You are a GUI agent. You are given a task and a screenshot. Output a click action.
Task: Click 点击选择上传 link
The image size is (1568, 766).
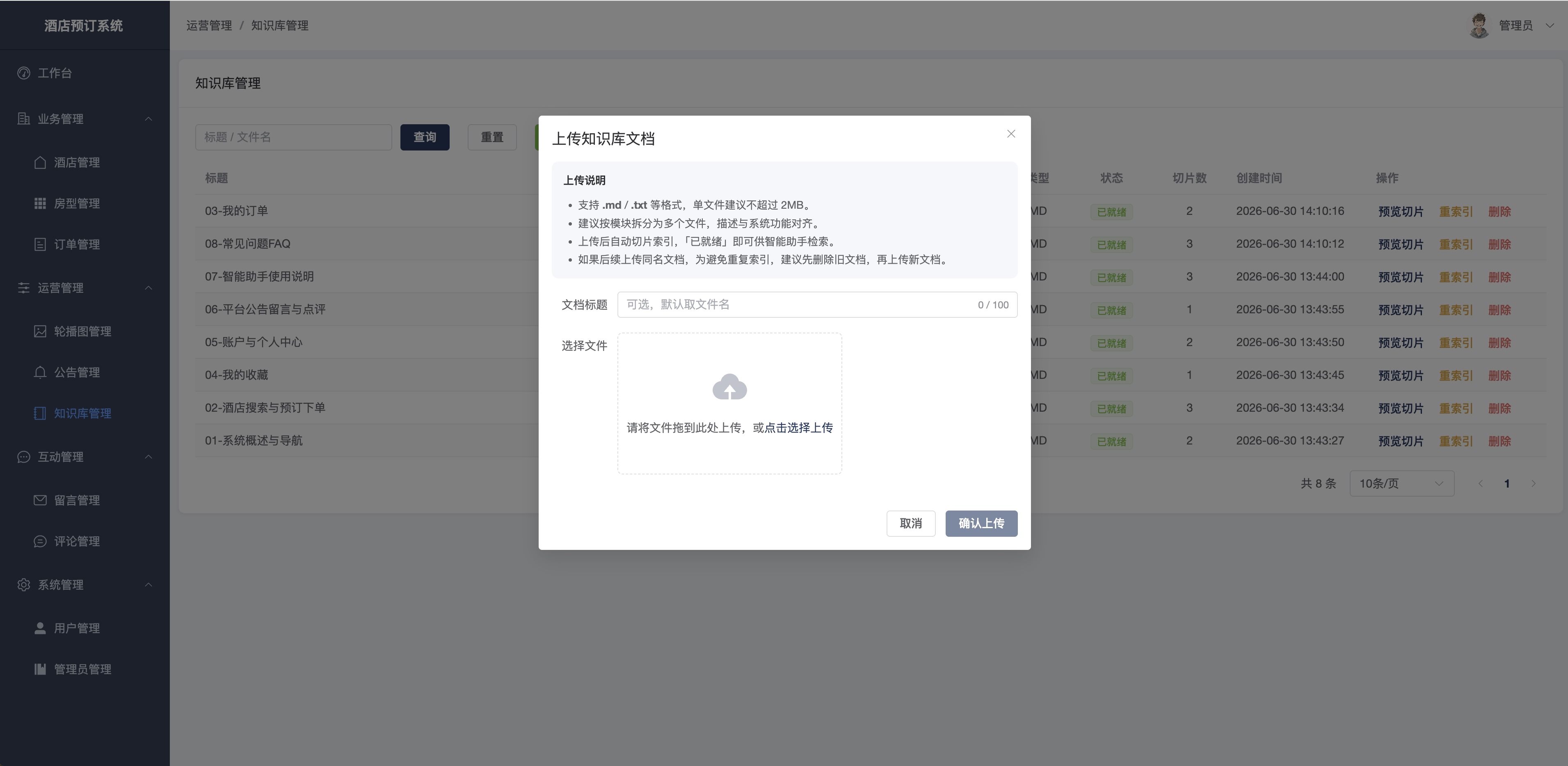tap(799, 428)
